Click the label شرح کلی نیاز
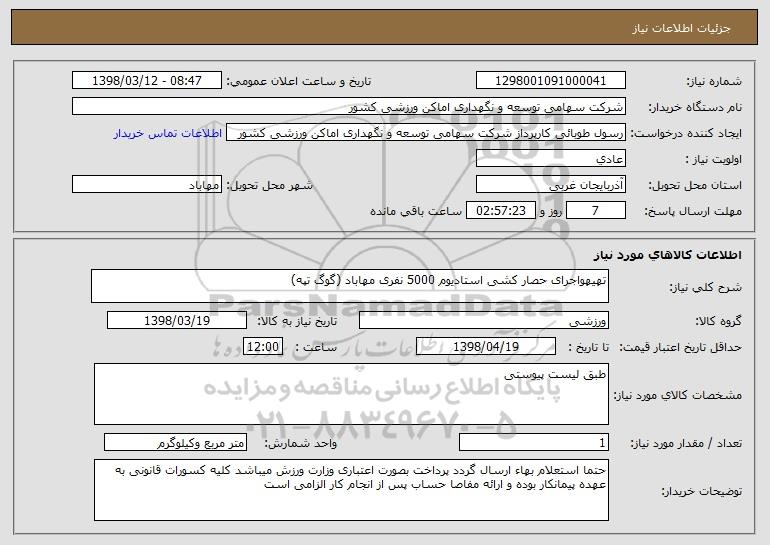The height and width of the screenshot is (545, 770). 706,287
